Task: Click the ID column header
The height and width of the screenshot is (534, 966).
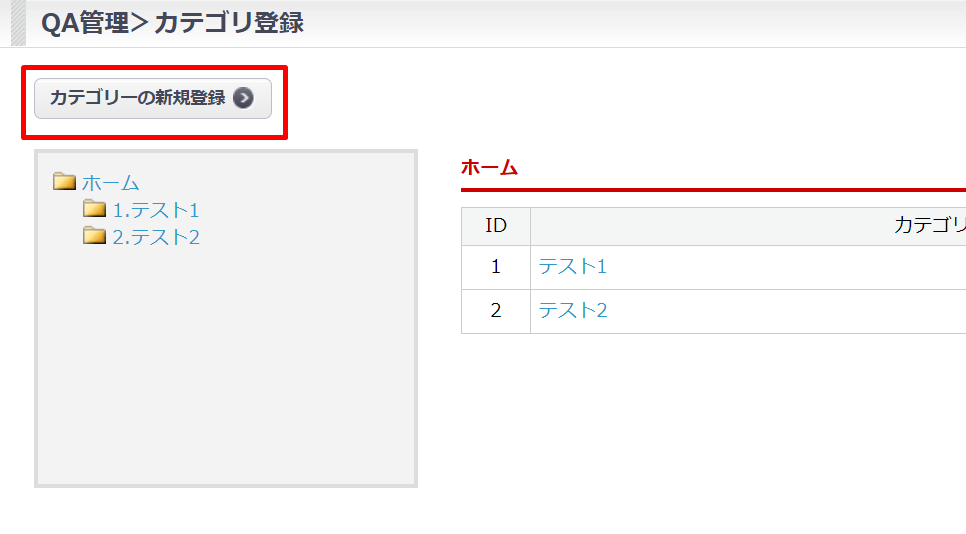Action: pos(496,226)
